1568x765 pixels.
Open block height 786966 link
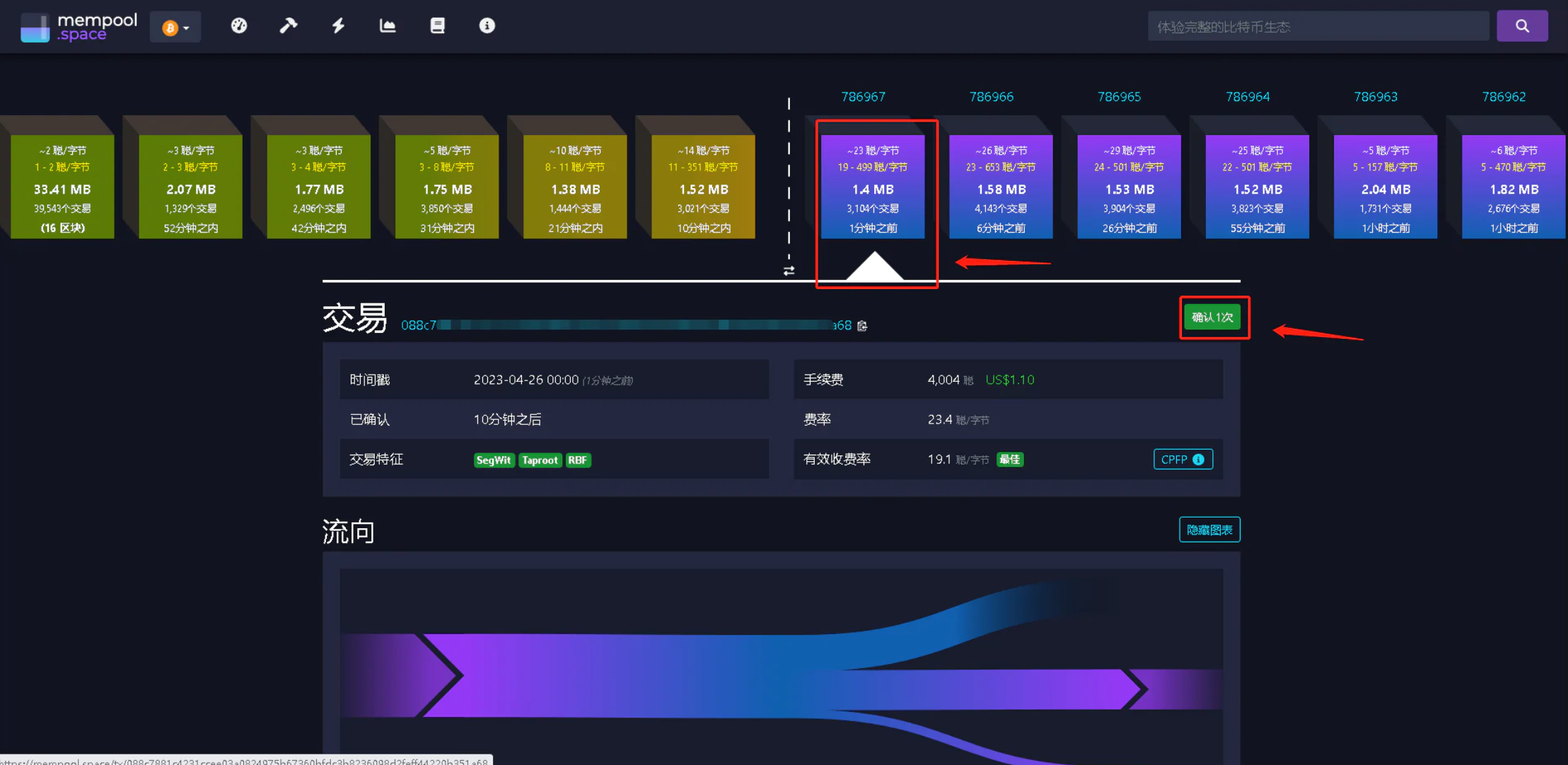(991, 97)
